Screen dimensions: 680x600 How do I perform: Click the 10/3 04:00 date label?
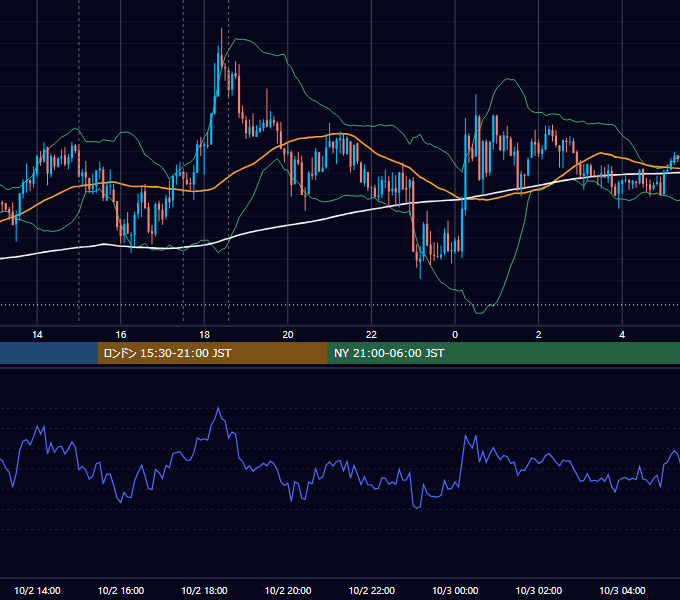pyautogui.click(x=622, y=590)
